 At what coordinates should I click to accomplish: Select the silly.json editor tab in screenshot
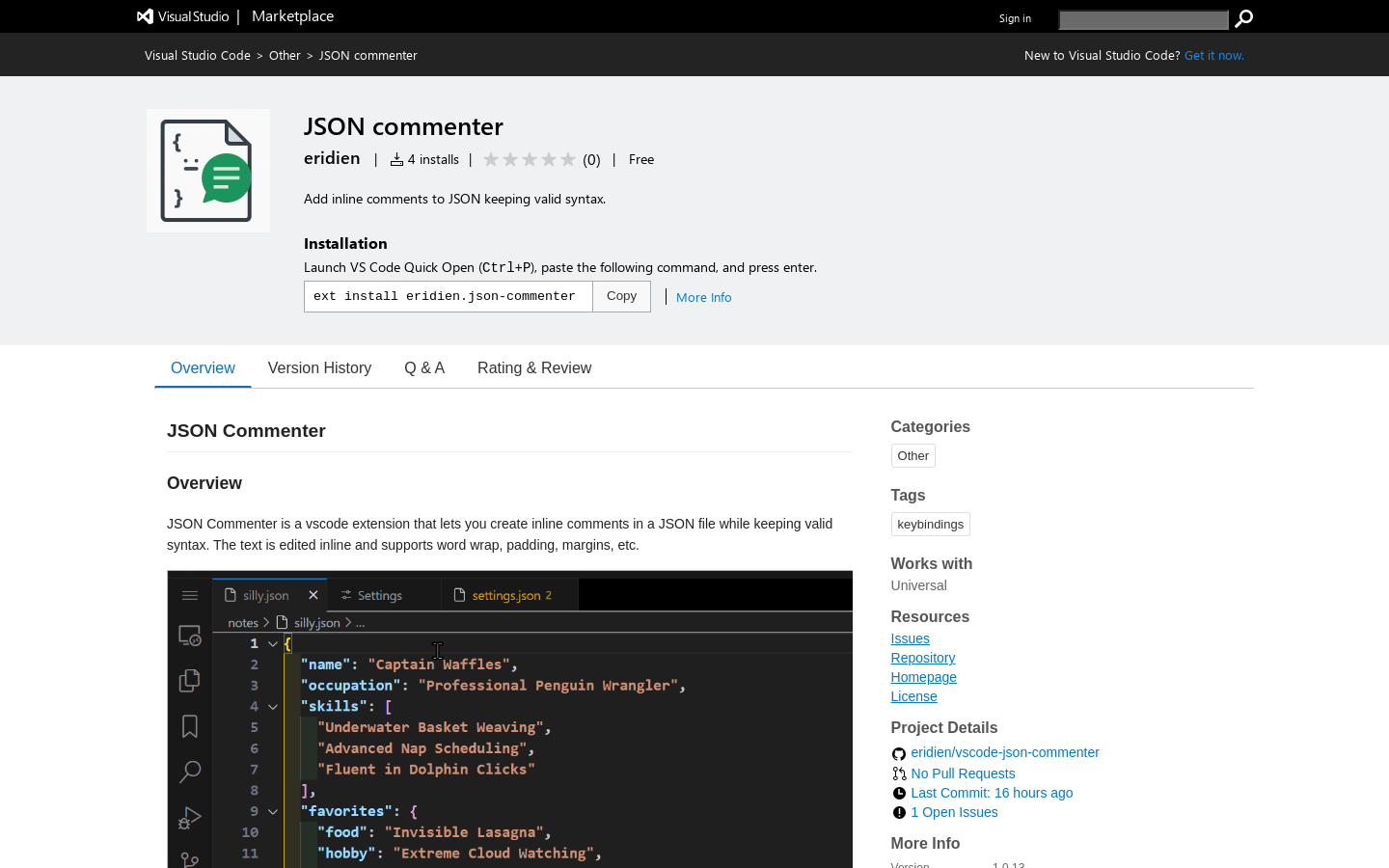[x=270, y=595]
